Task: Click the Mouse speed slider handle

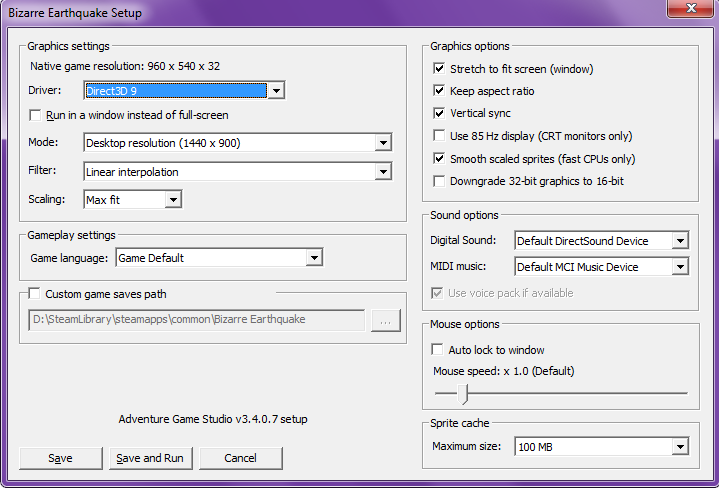Action: (463, 394)
